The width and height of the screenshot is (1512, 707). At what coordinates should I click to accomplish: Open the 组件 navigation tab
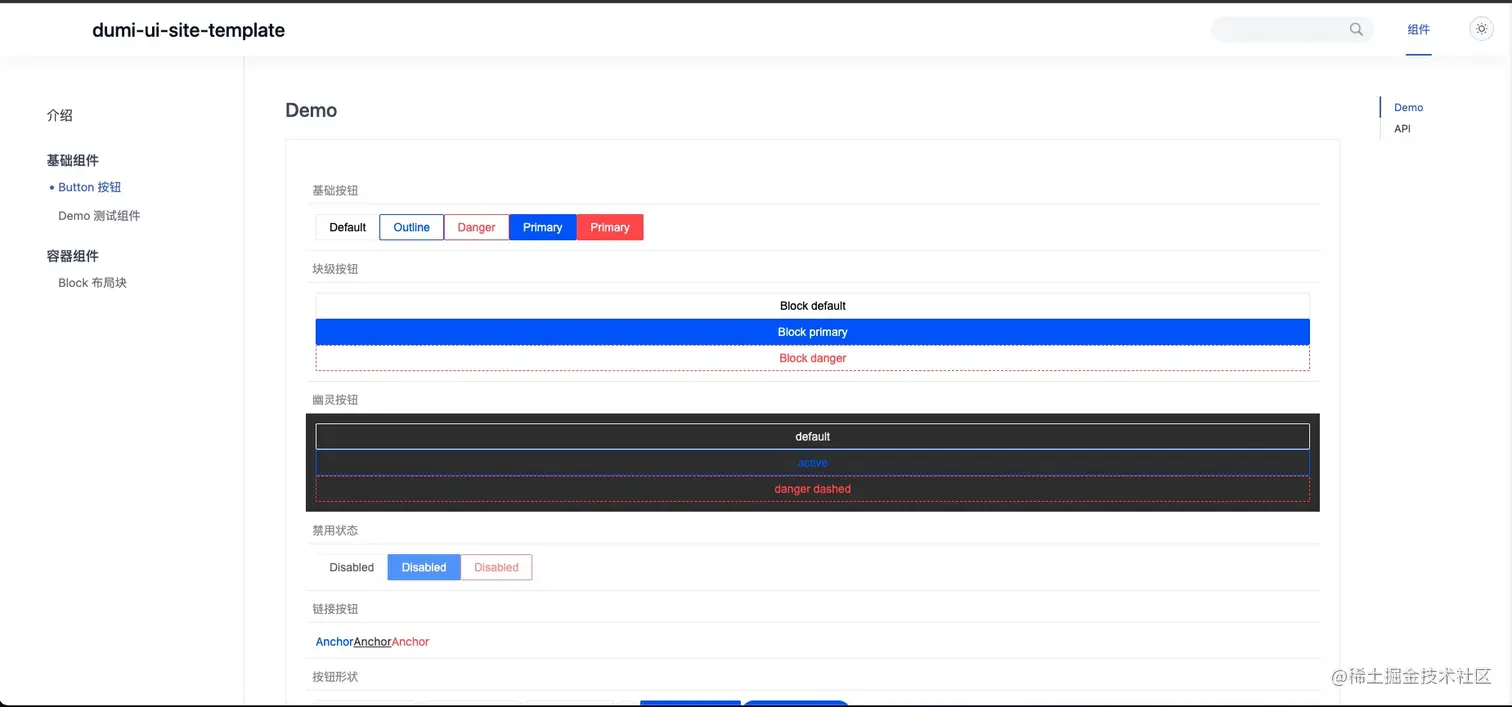click(1418, 30)
